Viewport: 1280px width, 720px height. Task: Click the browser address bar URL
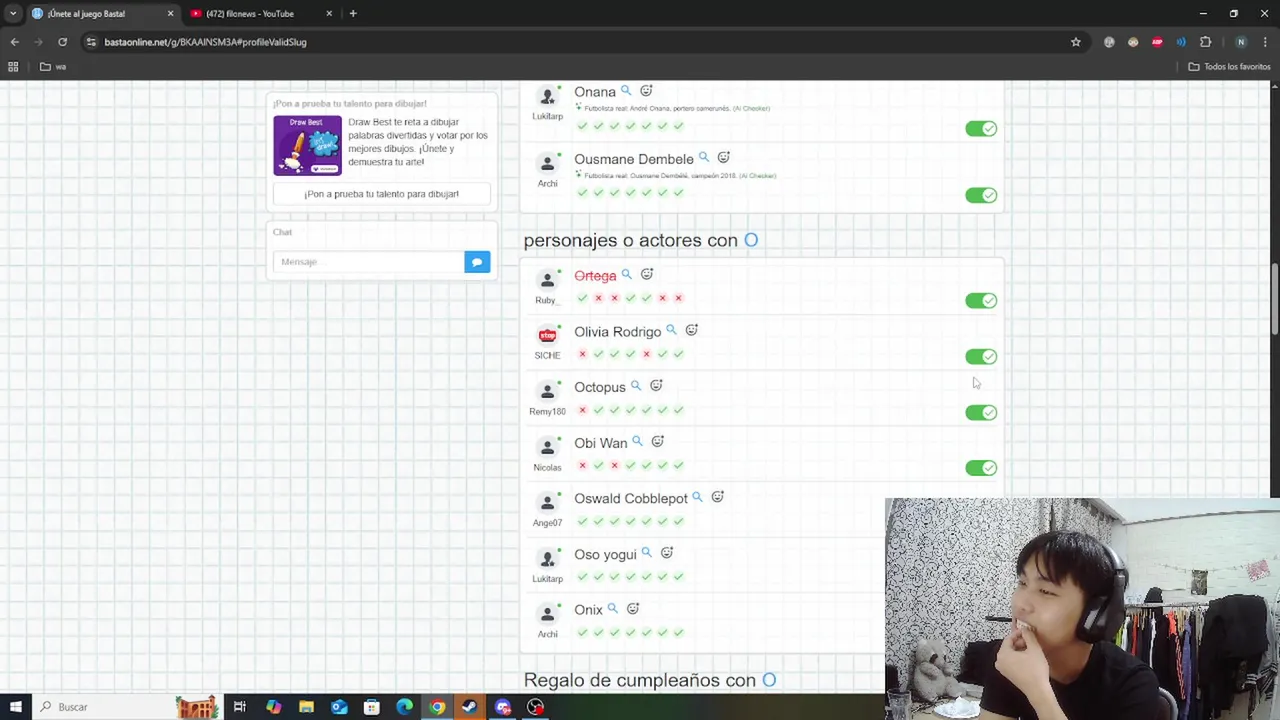pos(205,42)
